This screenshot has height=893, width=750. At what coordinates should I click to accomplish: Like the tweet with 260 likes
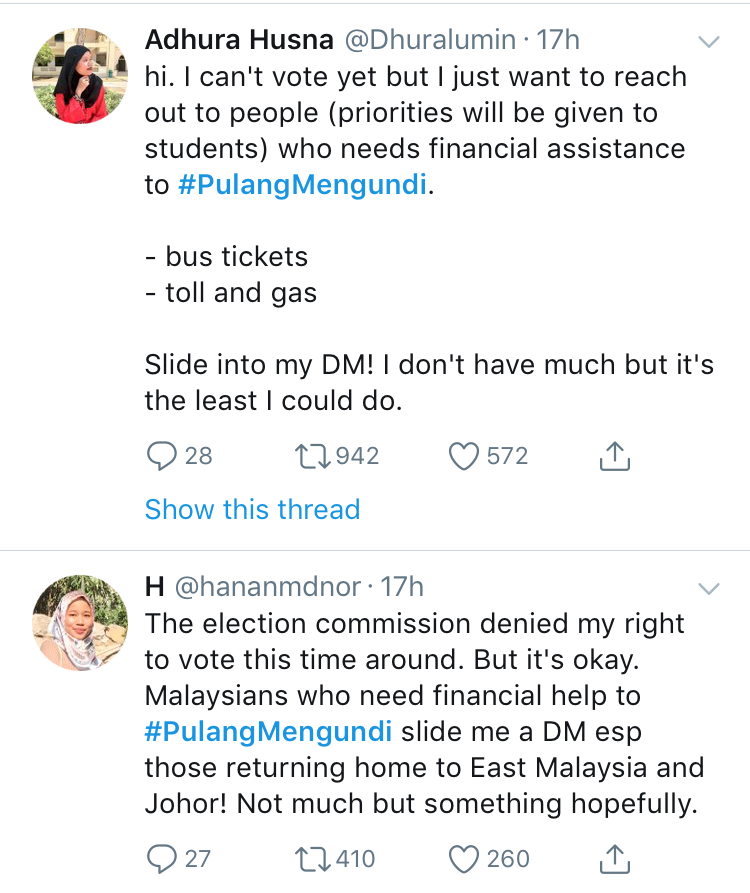[464, 859]
